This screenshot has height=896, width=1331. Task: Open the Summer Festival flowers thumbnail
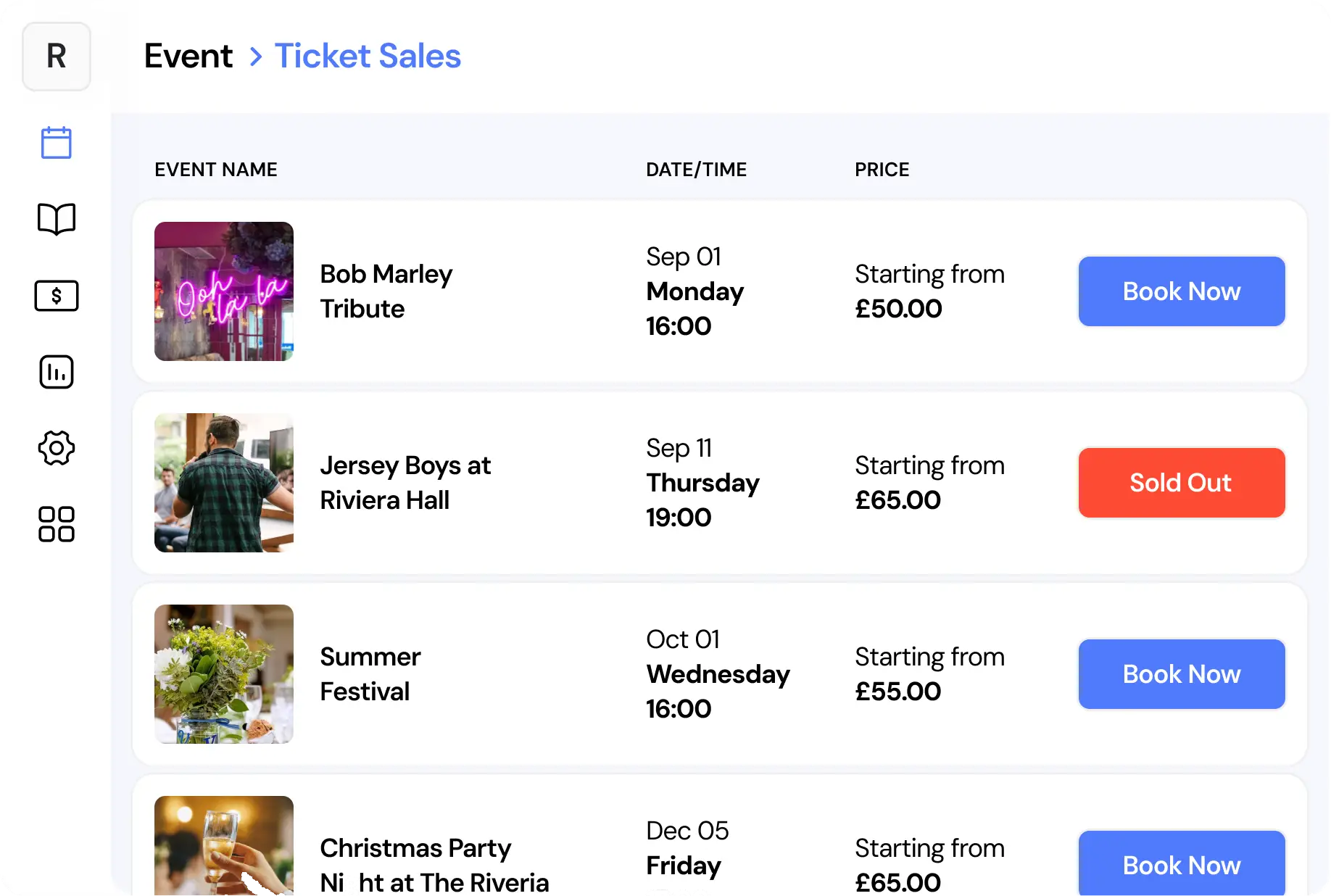[224, 674]
